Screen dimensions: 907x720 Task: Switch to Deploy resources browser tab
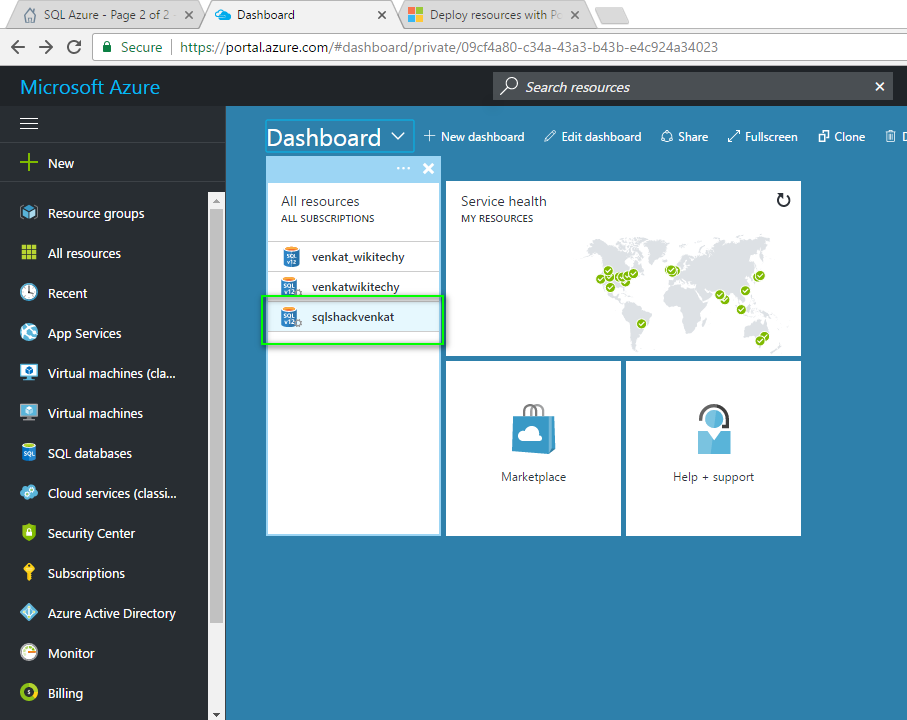coord(488,15)
